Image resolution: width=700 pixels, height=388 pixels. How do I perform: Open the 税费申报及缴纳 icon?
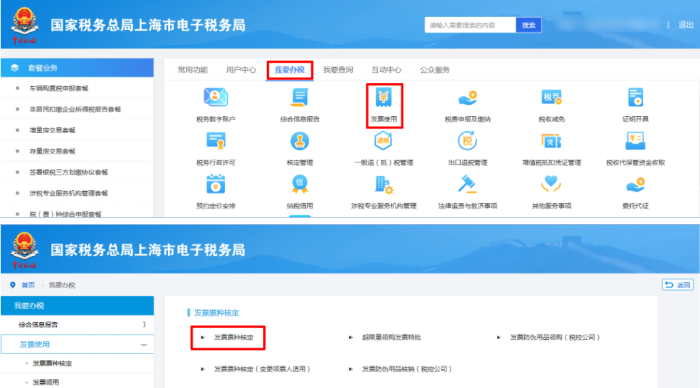pos(467,97)
